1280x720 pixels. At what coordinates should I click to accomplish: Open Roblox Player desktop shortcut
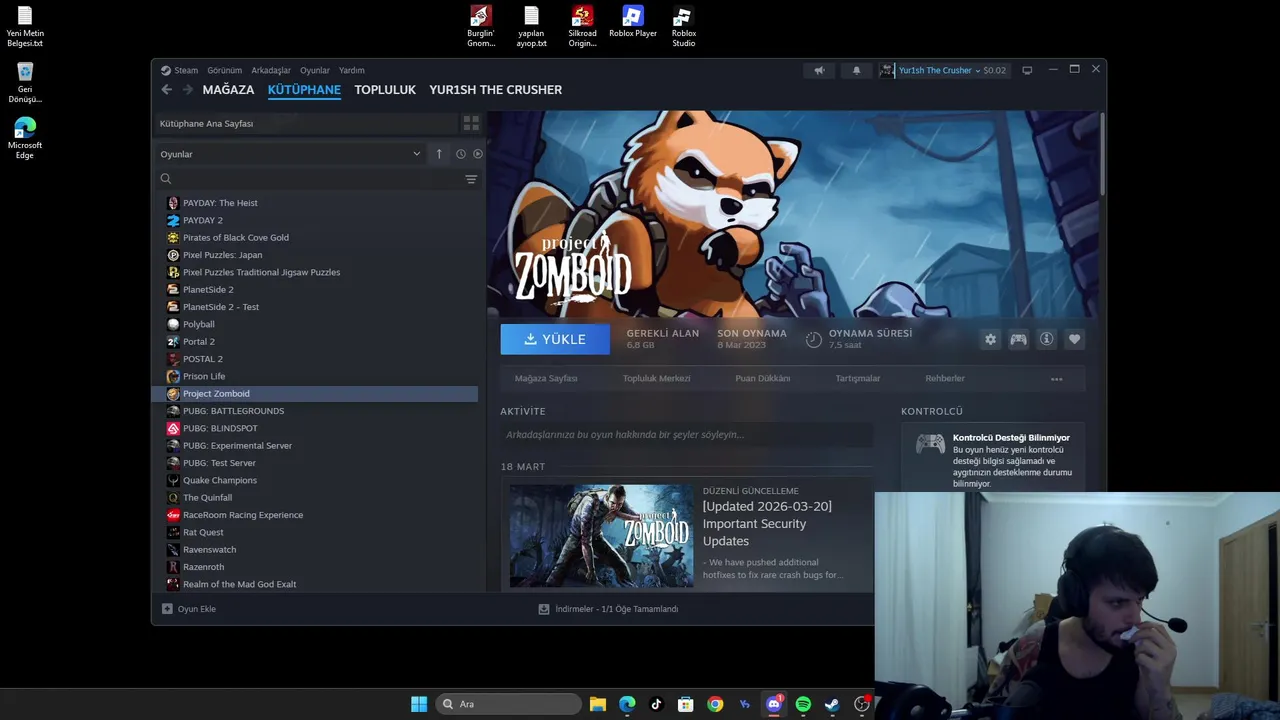pyautogui.click(x=633, y=22)
